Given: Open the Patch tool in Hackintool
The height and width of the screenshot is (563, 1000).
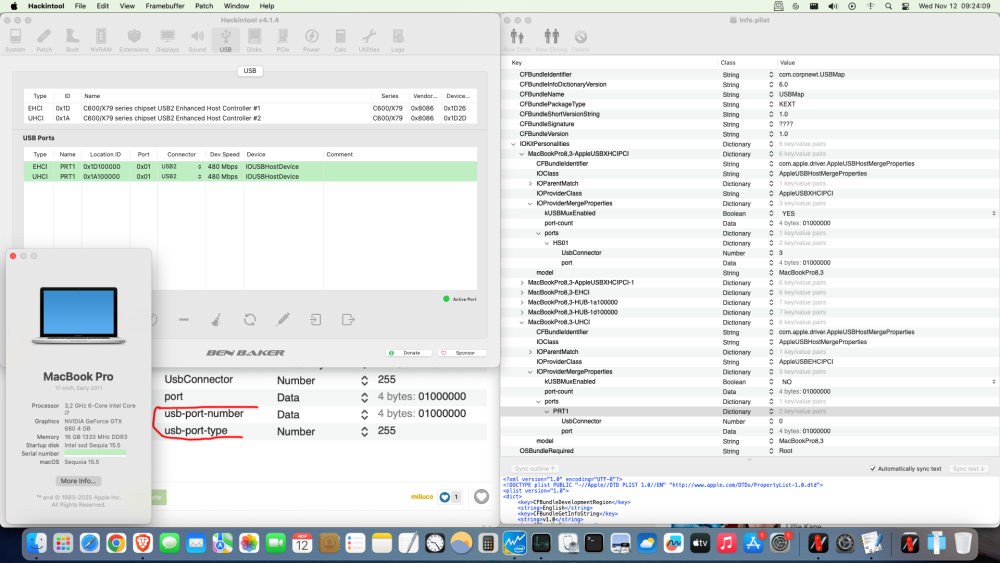Looking at the screenshot, I should click(44, 40).
